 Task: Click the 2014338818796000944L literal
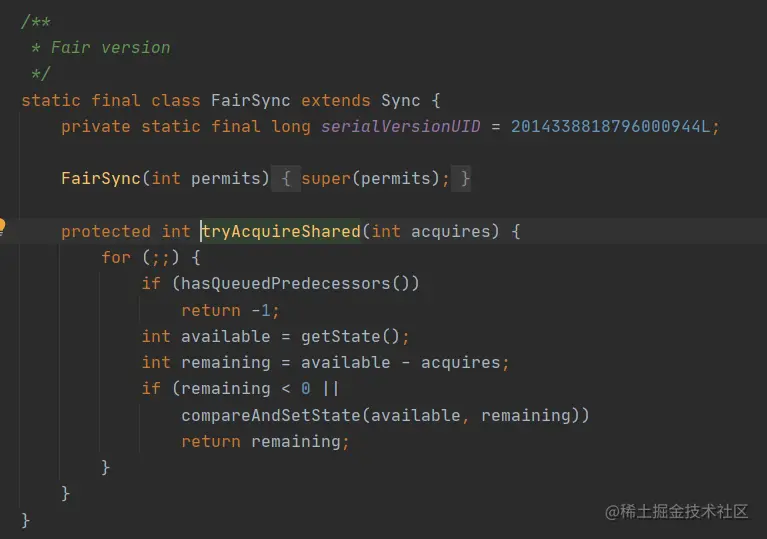(x=610, y=127)
